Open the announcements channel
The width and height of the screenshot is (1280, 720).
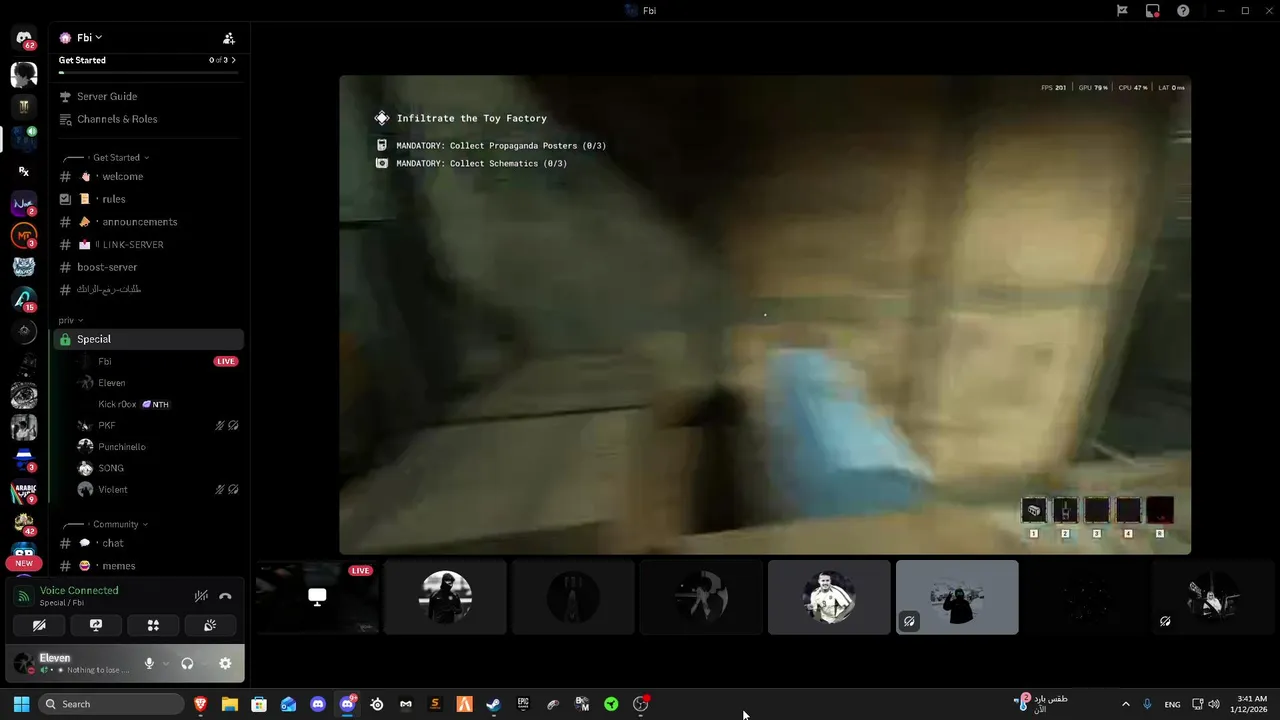point(148,222)
